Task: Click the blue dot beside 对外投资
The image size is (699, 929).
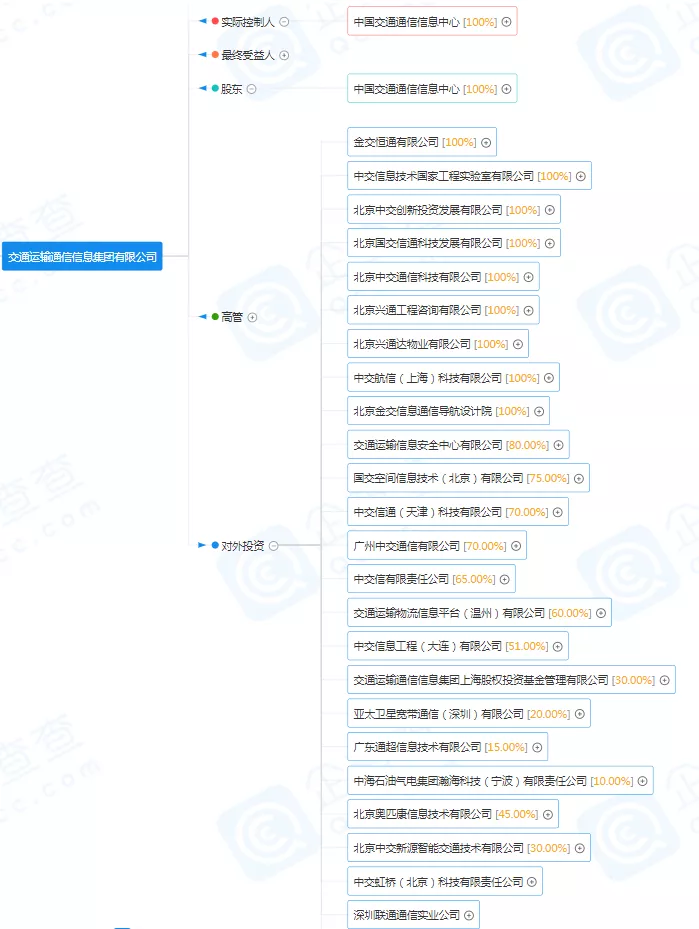Action: tap(215, 545)
